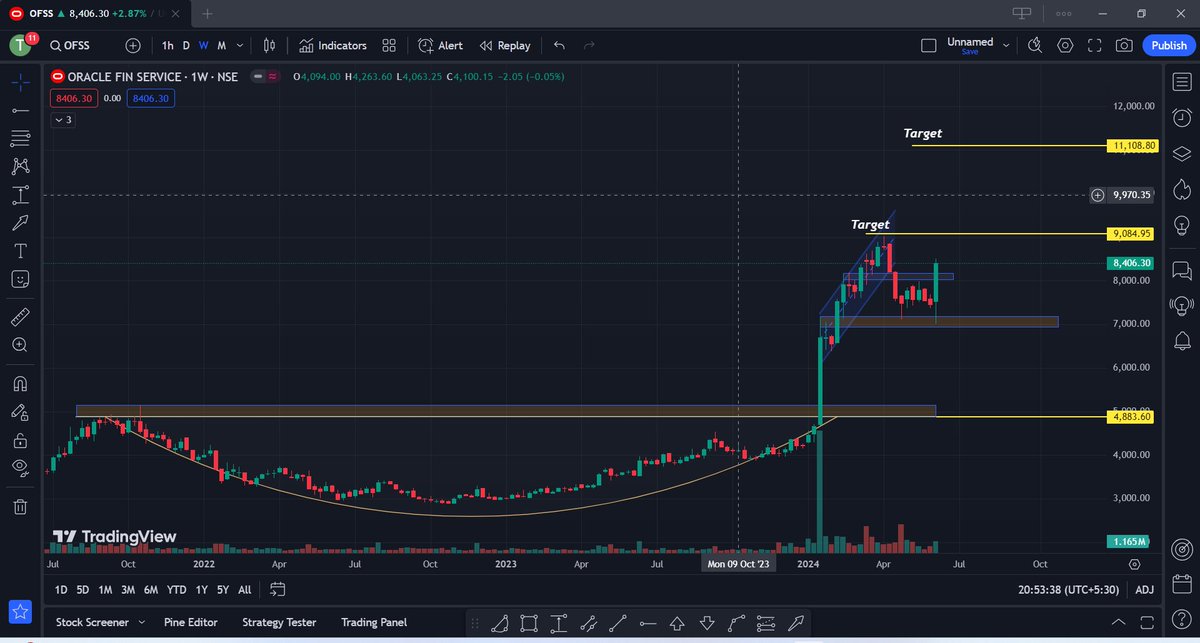Open watchlist panel in right sidebar
The width and height of the screenshot is (1200, 643).
1181,80
